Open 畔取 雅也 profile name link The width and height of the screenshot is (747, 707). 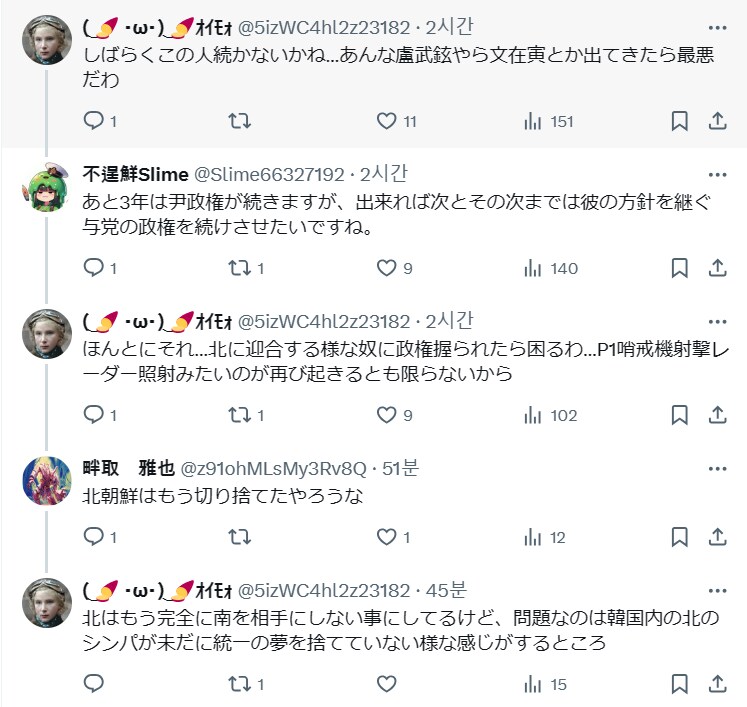click(130, 468)
